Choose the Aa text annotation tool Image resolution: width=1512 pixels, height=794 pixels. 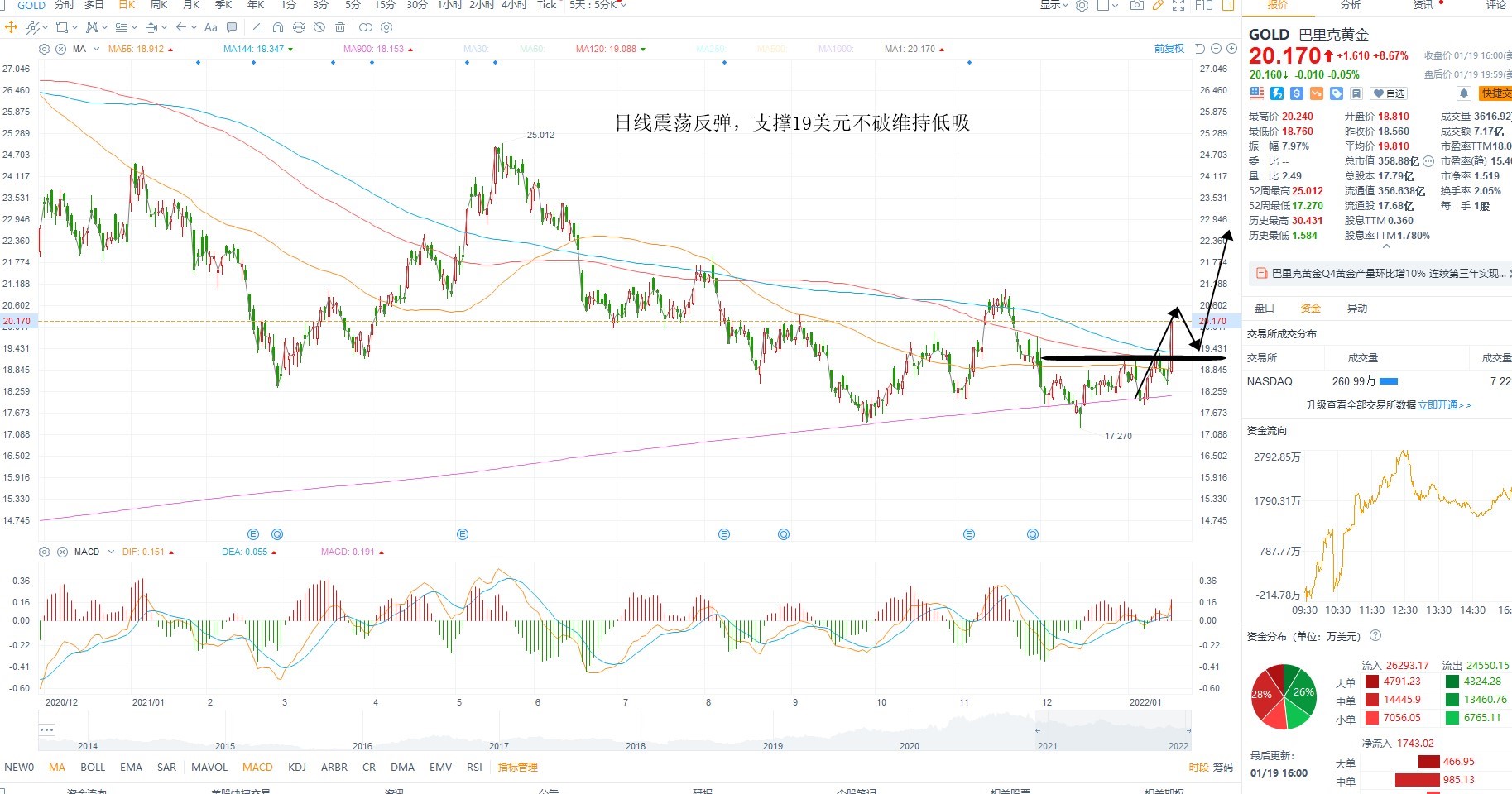tap(211, 27)
